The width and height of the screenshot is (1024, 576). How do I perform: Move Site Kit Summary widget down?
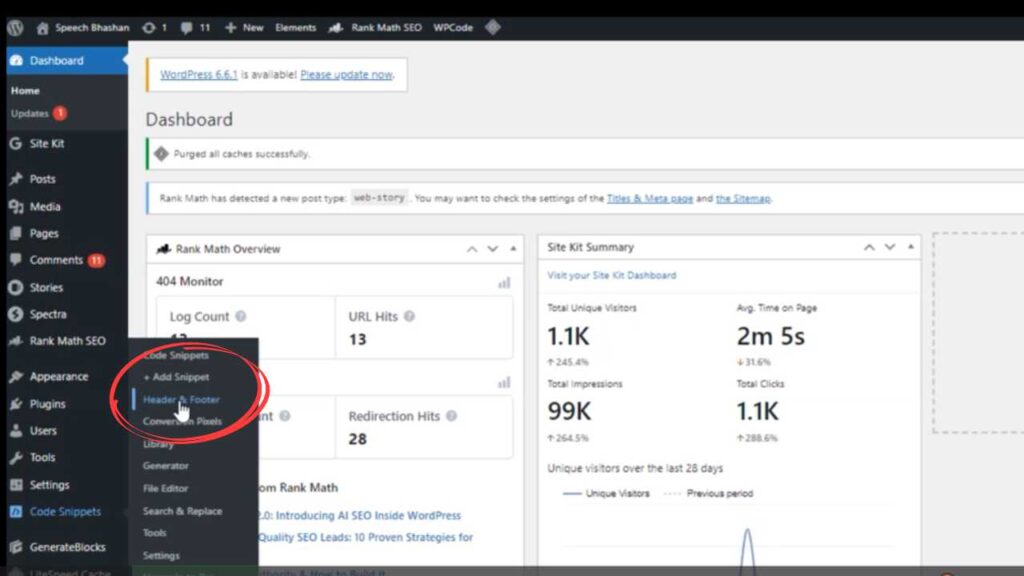click(x=890, y=247)
